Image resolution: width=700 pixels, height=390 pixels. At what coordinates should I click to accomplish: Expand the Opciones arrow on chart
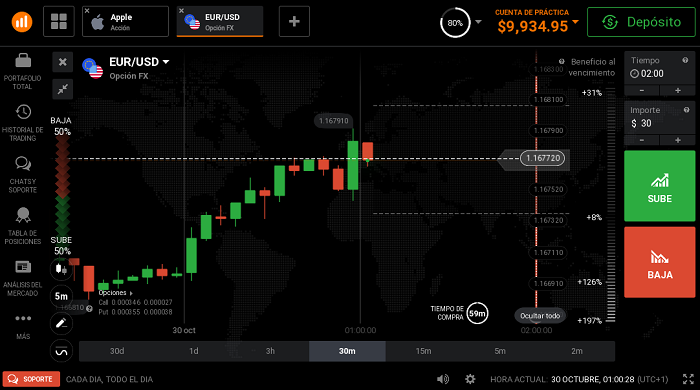(131, 293)
